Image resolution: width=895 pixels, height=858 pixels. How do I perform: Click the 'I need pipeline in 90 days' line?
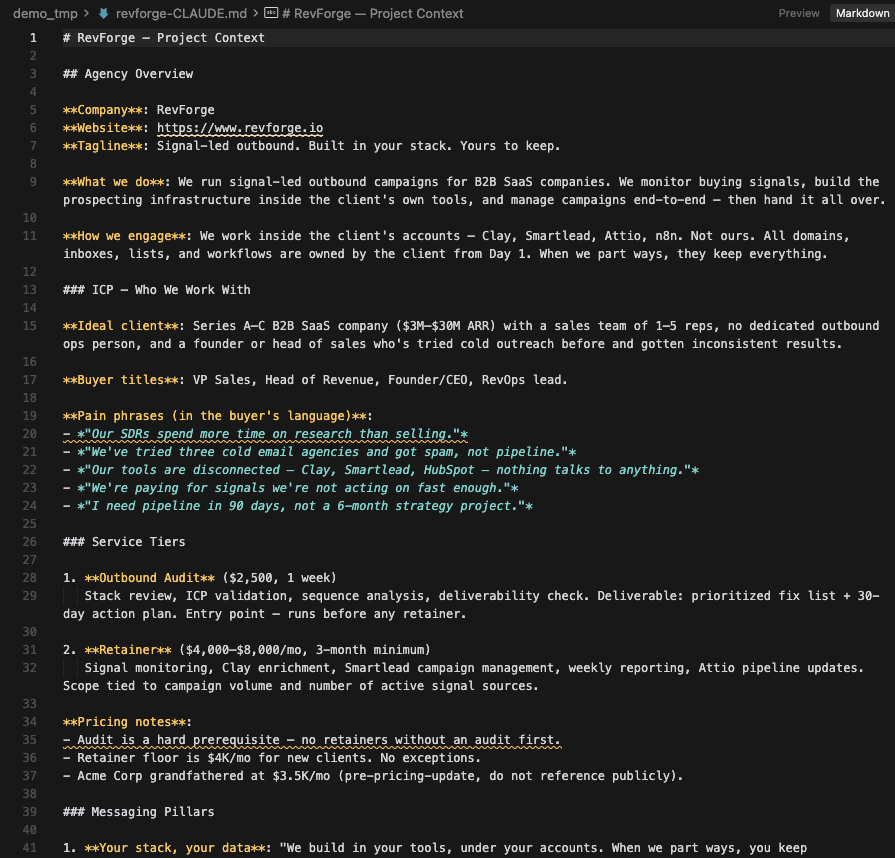coord(298,506)
